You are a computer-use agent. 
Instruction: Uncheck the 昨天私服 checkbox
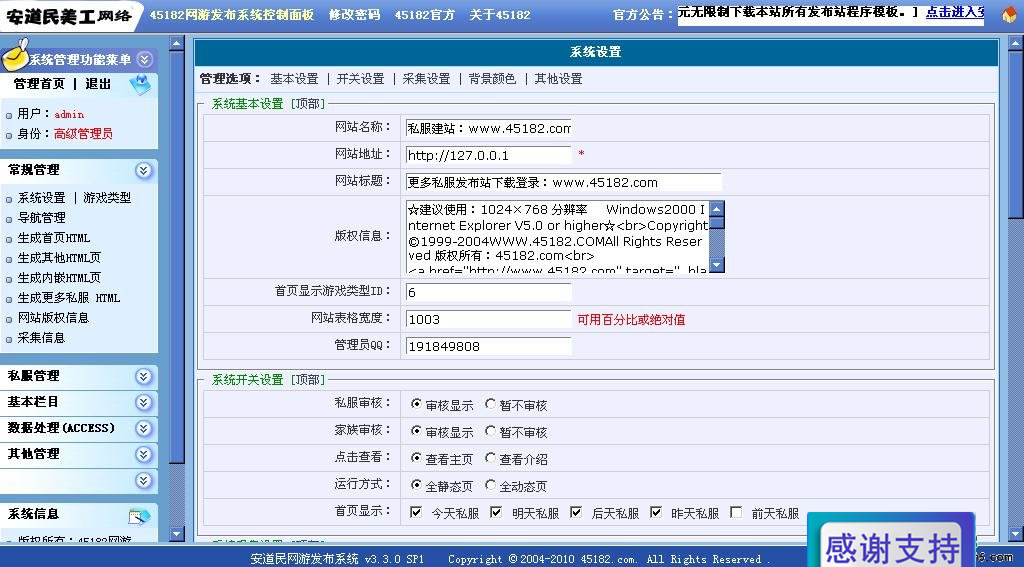(656, 512)
